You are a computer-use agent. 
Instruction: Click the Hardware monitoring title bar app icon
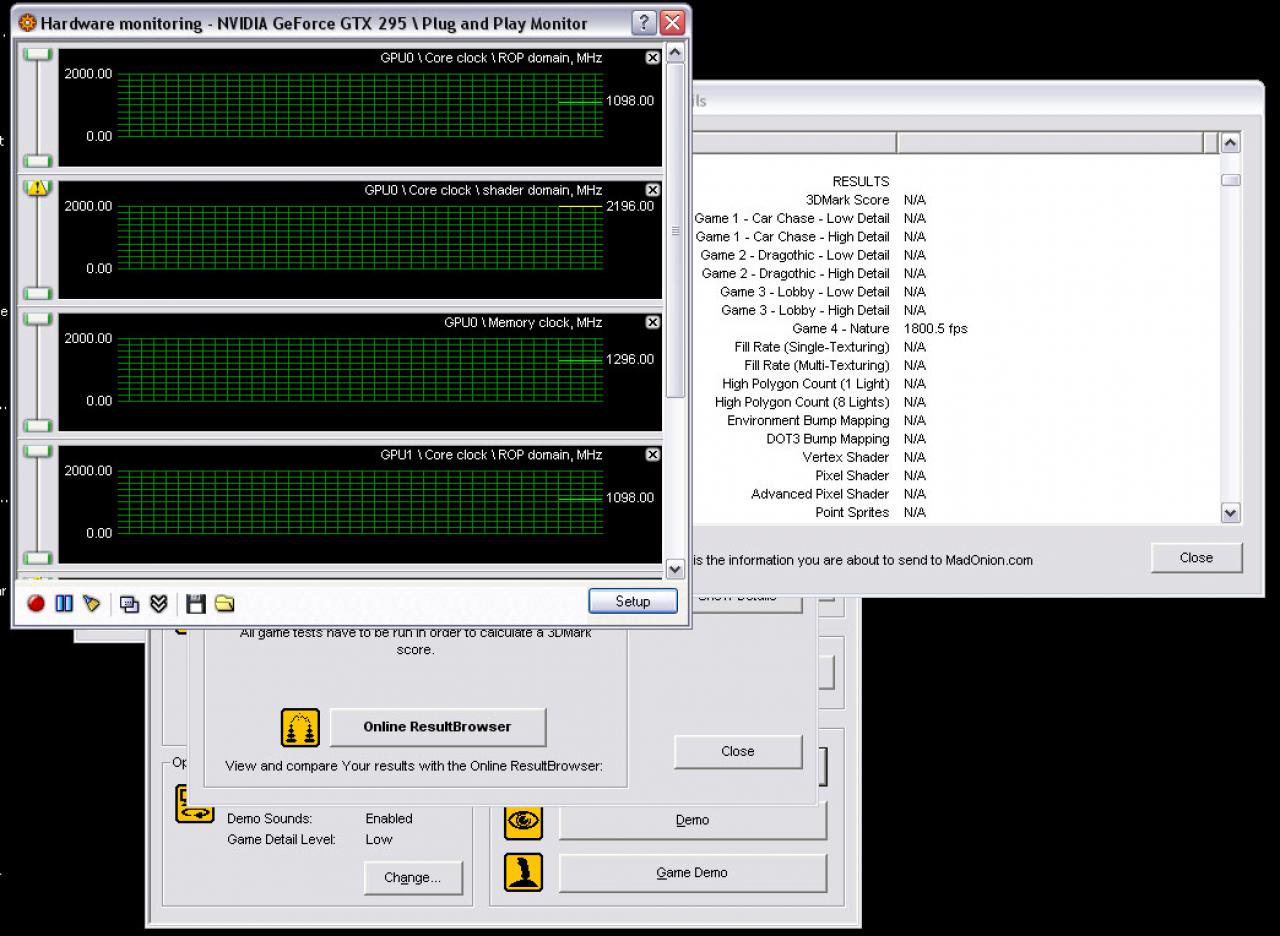click(28, 22)
